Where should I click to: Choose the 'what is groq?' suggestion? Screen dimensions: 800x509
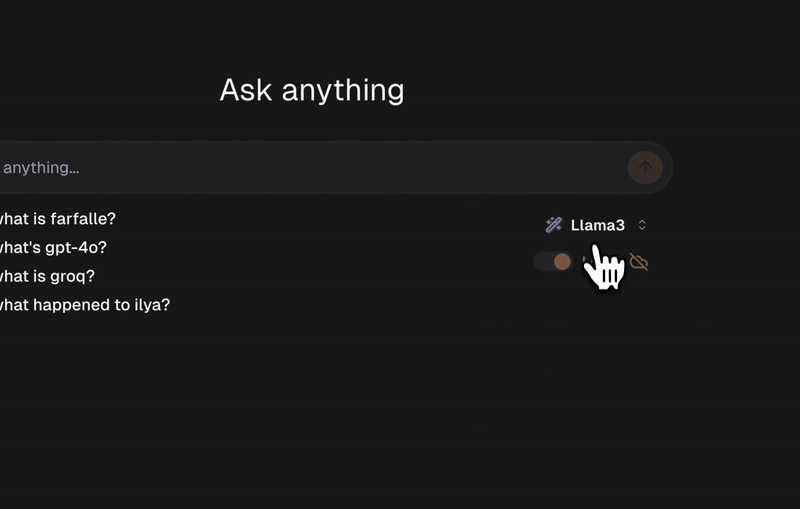(47, 276)
